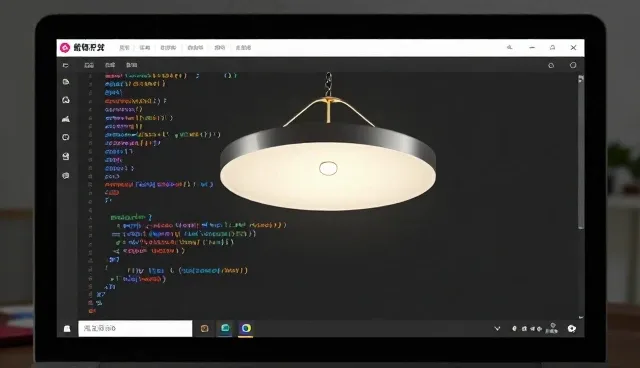Switch to the first tab of the dark editor toolbar

[x=89, y=65]
